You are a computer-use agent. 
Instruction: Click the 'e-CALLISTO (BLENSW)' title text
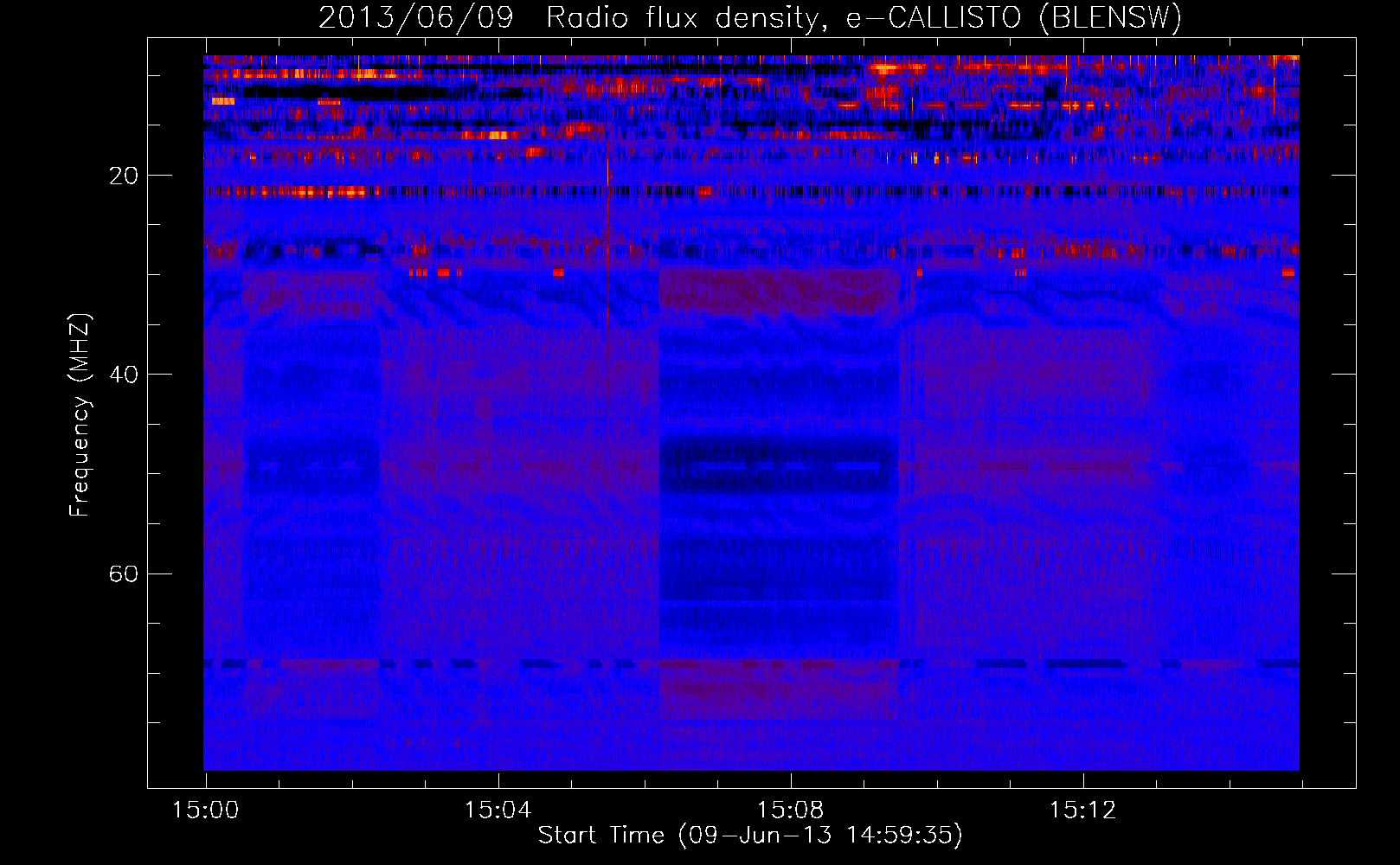click(x=1014, y=18)
